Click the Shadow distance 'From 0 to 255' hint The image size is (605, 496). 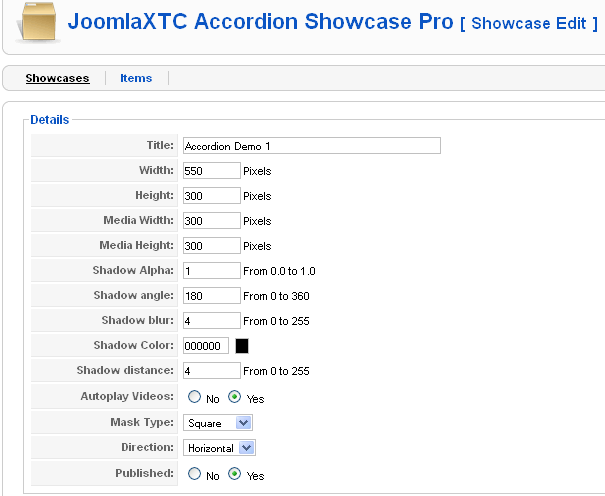pos(276,371)
